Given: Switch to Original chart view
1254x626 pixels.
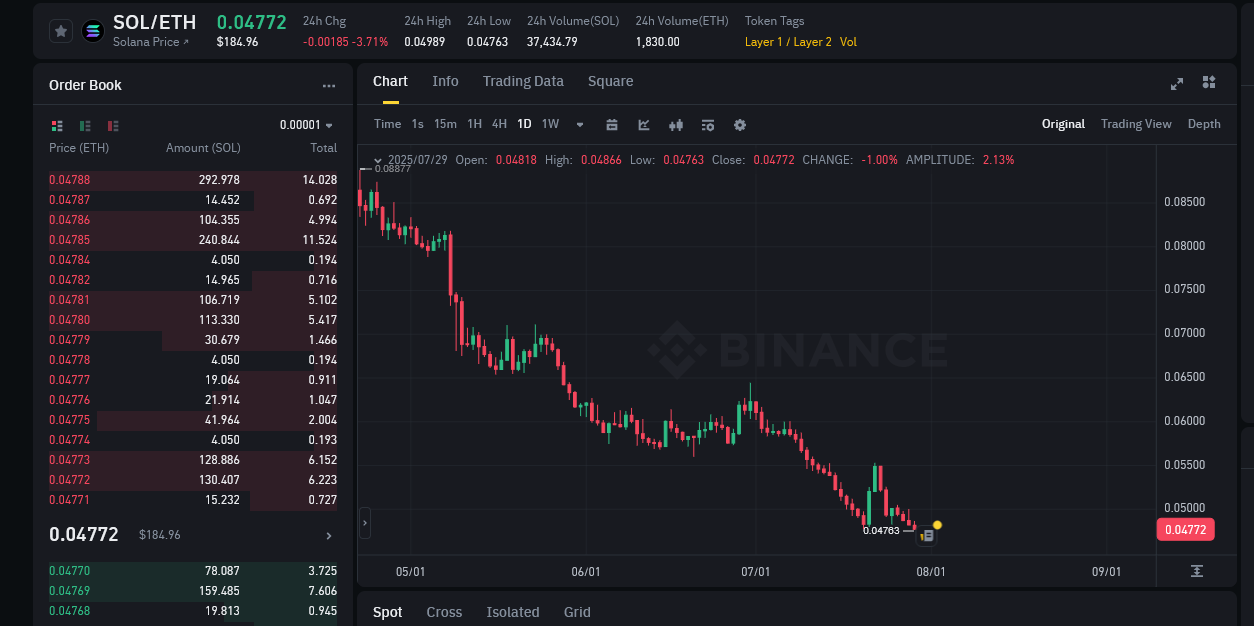Looking at the screenshot, I should (1063, 124).
